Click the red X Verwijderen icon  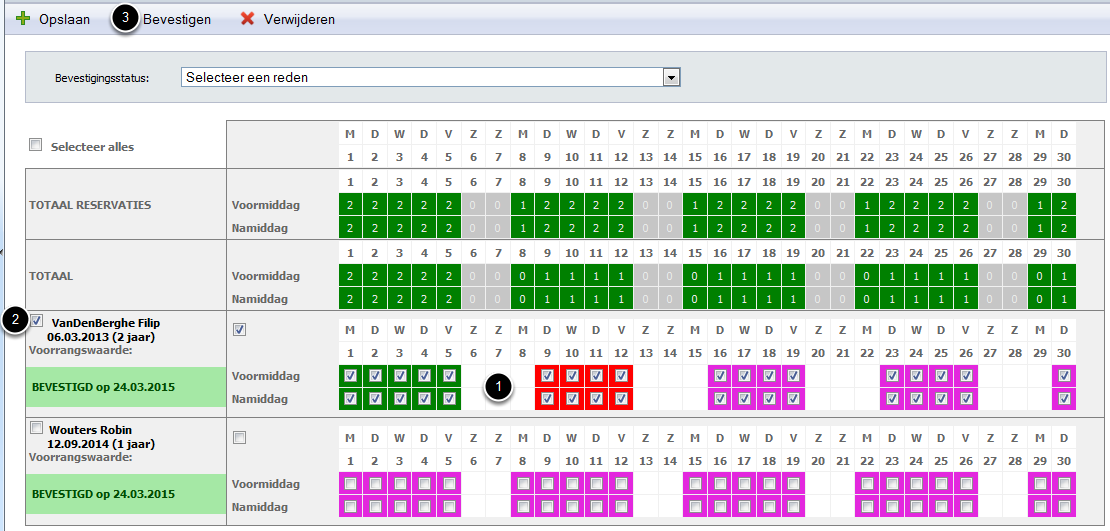pyautogui.click(x=247, y=19)
